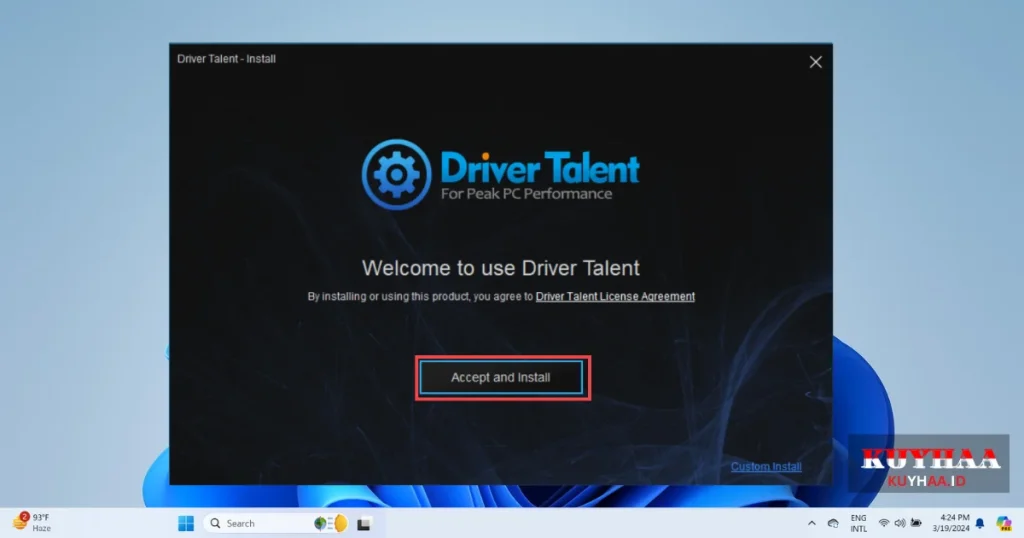Click the battery icon in system tray
1024x538 pixels.
pos(916,523)
